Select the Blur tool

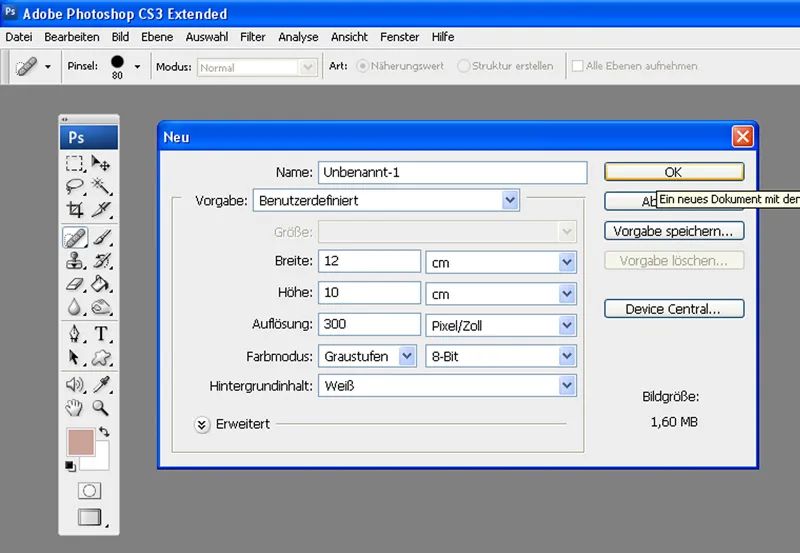74,307
